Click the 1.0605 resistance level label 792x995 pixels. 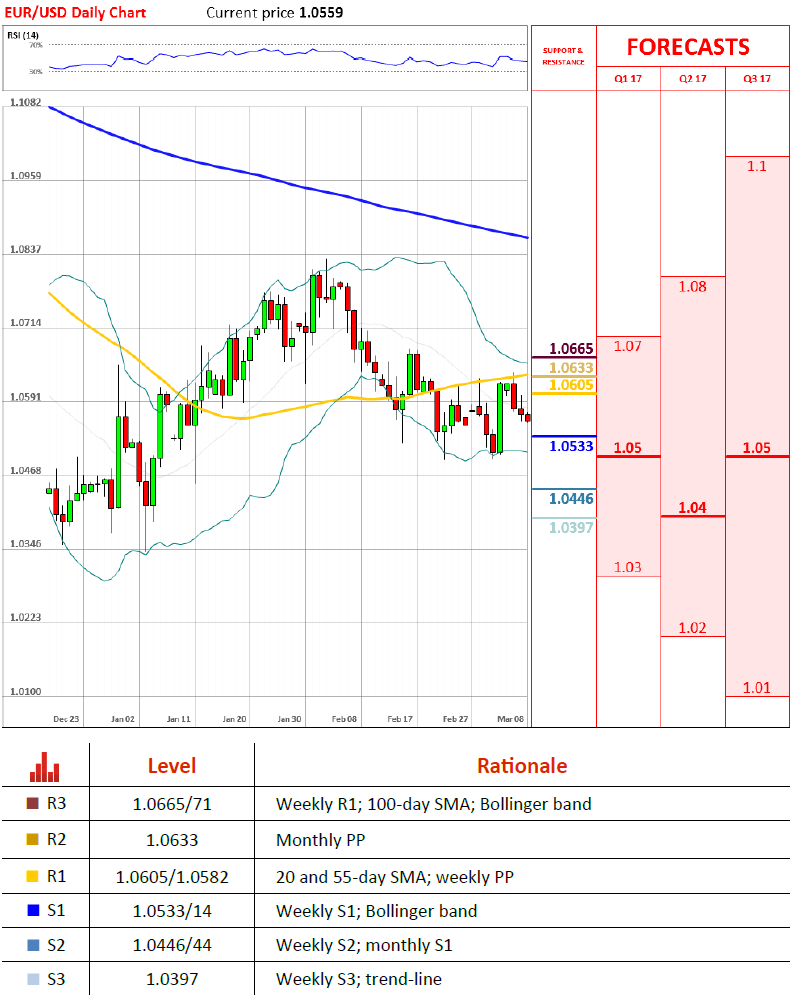click(571, 385)
